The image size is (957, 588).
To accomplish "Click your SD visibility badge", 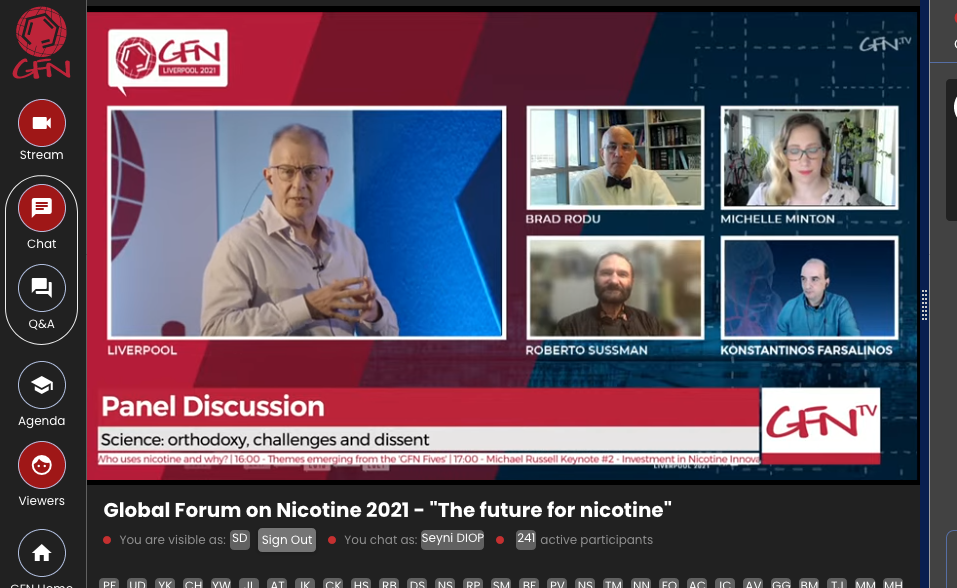I will [239, 538].
